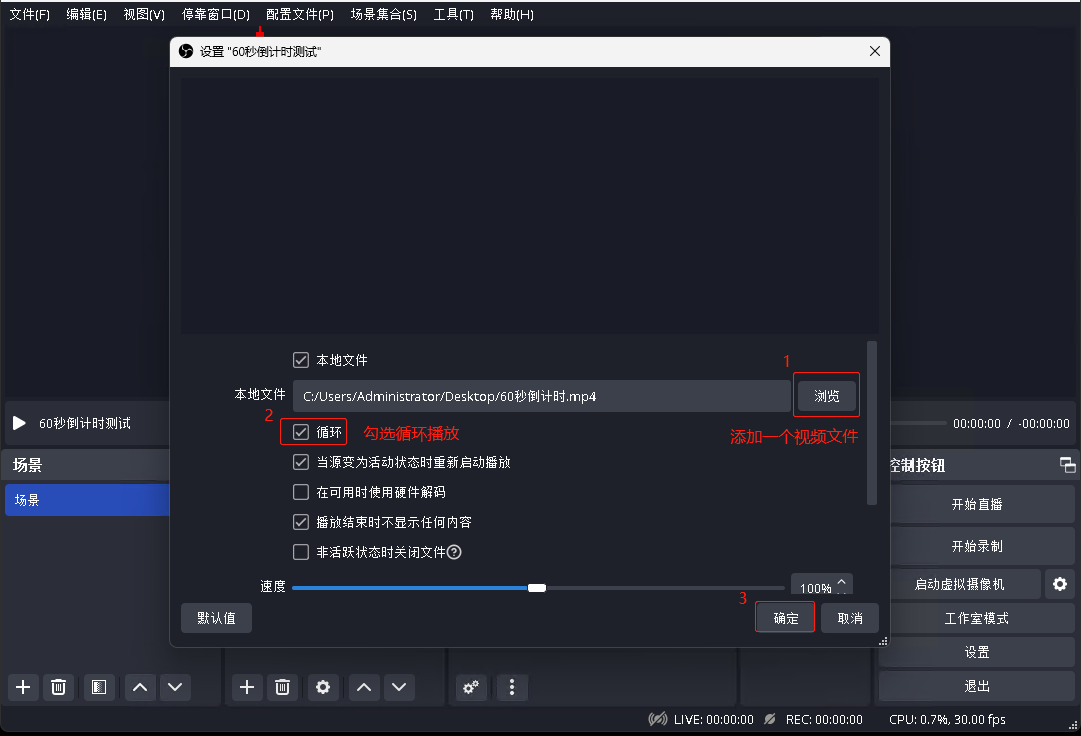Click the 浏览 button to choose a video
Image resolution: width=1081 pixels, height=736 pixels.
(x=826, y=396)
